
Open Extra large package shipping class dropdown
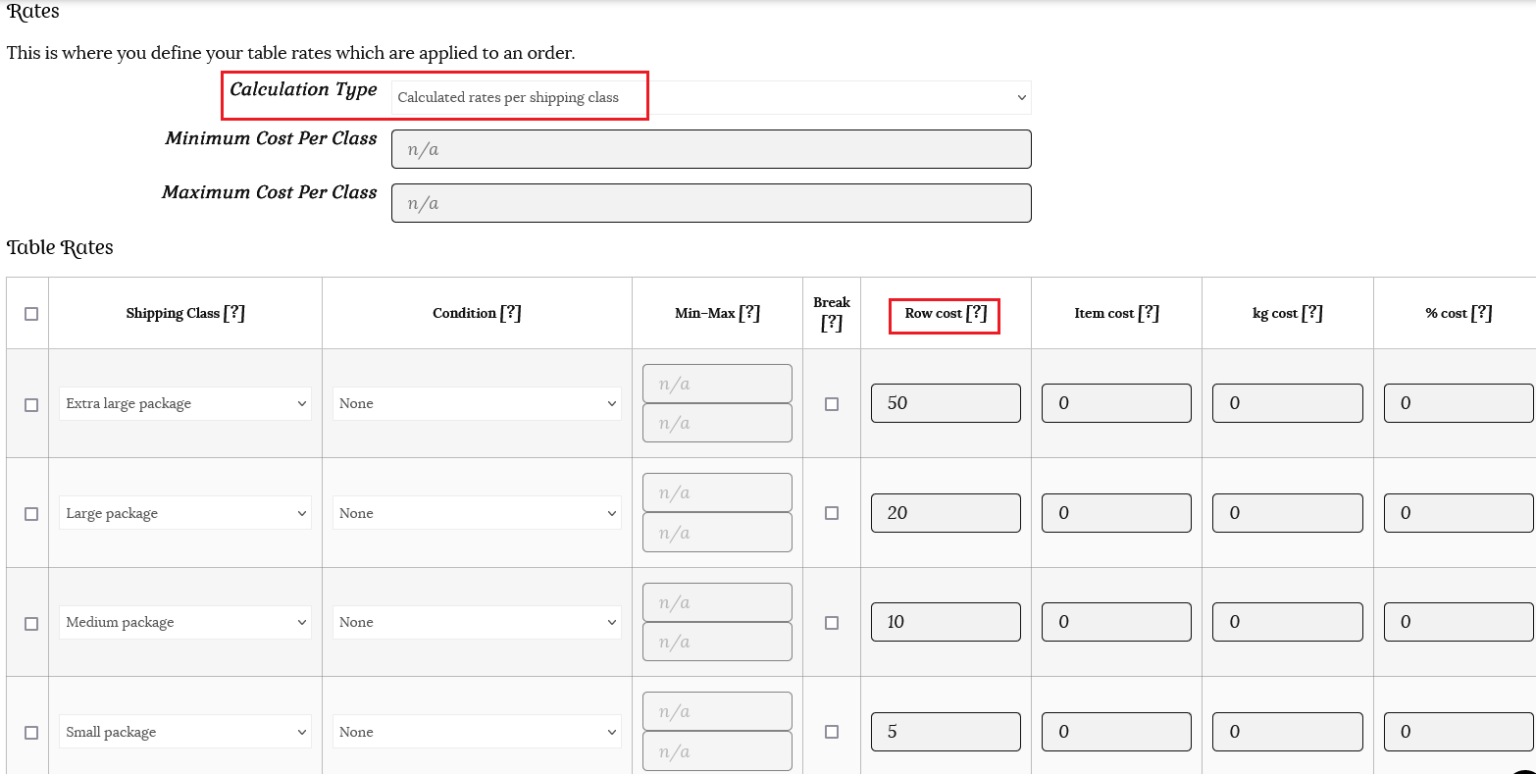185,404
